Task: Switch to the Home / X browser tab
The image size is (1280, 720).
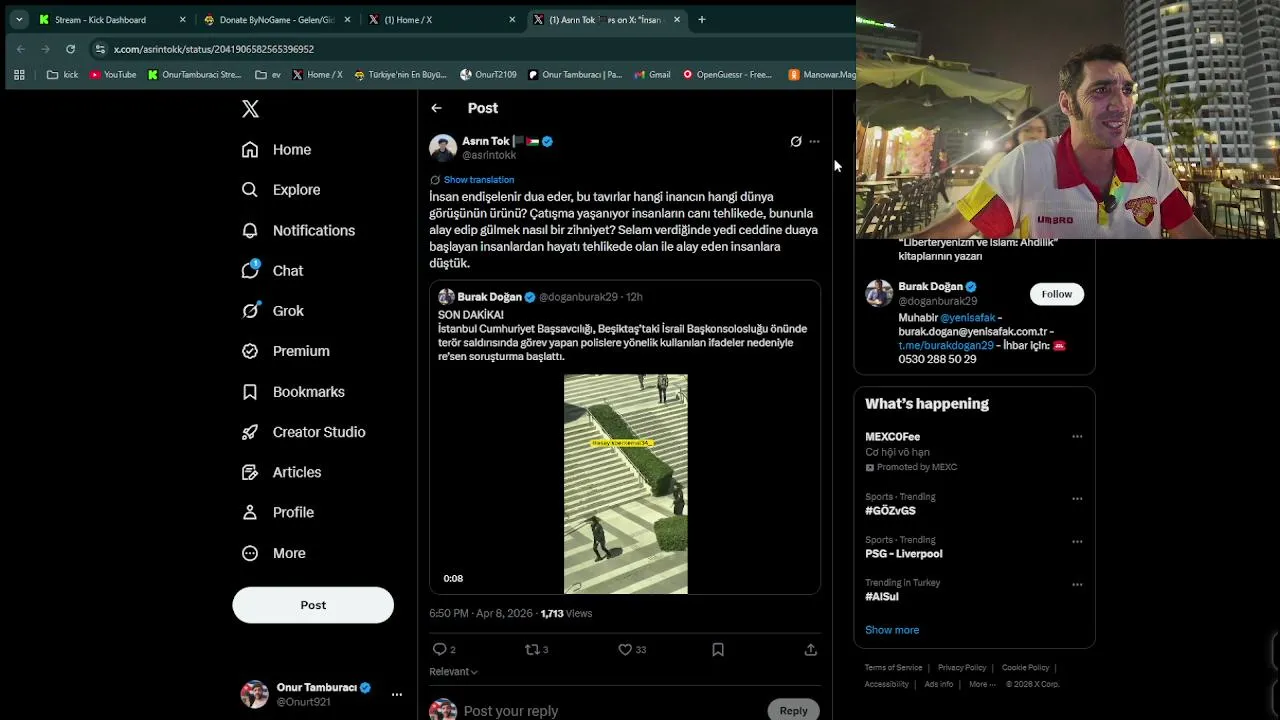Action: [442, 20]
